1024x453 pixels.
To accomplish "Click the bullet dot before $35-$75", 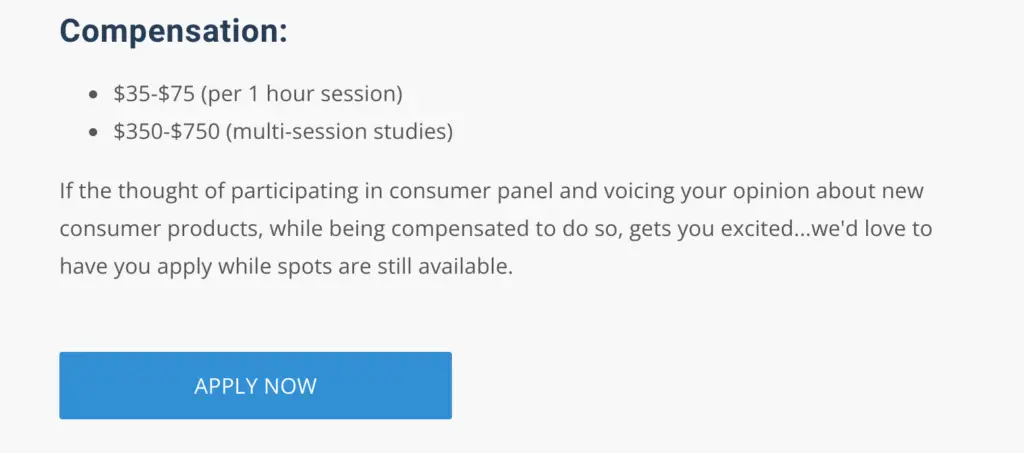I will [x=93, y=95].
